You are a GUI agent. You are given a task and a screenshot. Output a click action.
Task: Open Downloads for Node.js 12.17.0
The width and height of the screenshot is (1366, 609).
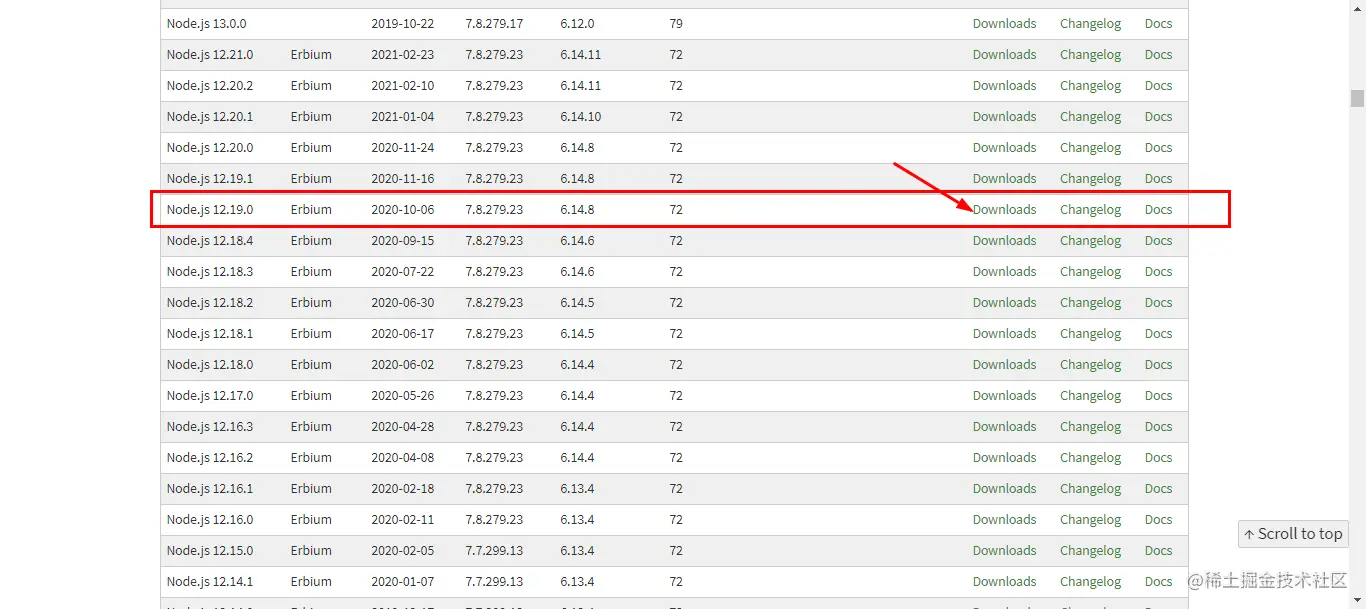(1004, 396)
